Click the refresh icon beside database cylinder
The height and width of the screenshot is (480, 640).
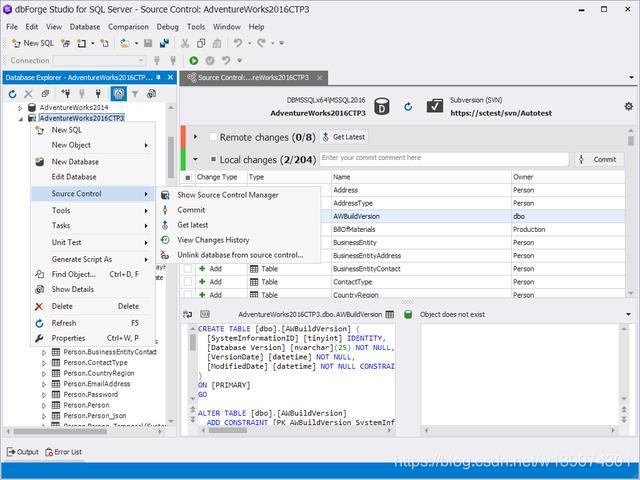tap(408, 107)
